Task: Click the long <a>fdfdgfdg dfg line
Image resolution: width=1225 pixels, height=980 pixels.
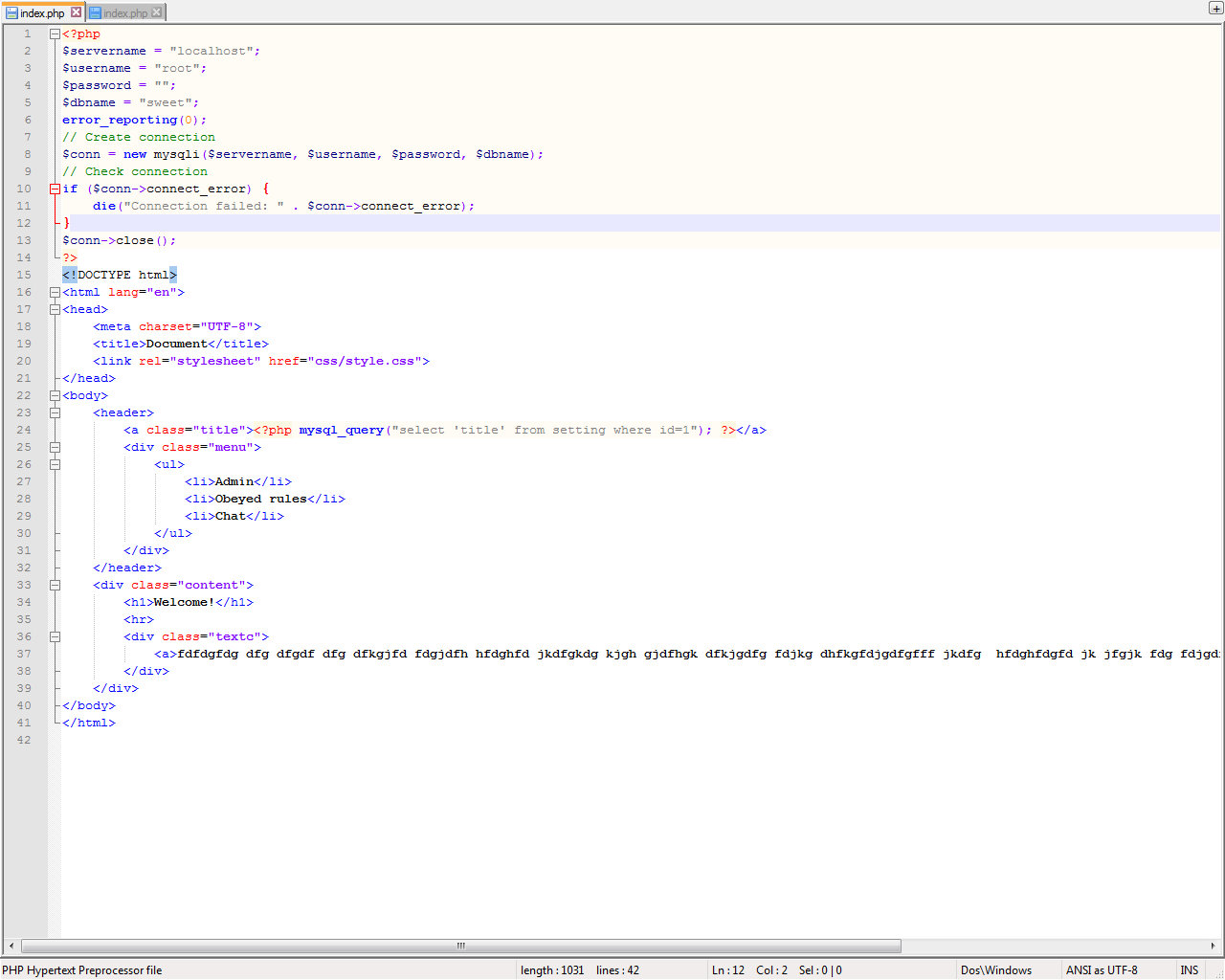Action: pyautogui.click(x=687, y=654)
